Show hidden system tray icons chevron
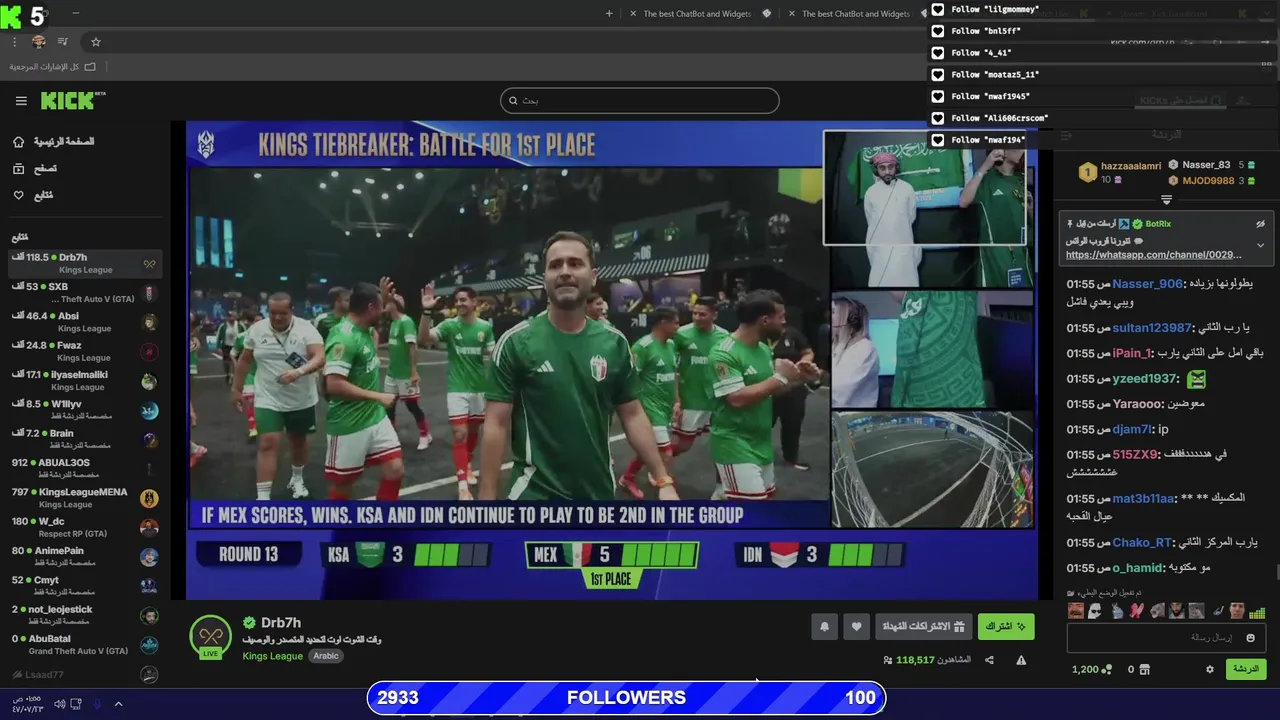The width and height of the screenshot is (1280, 720). (118, 704)
